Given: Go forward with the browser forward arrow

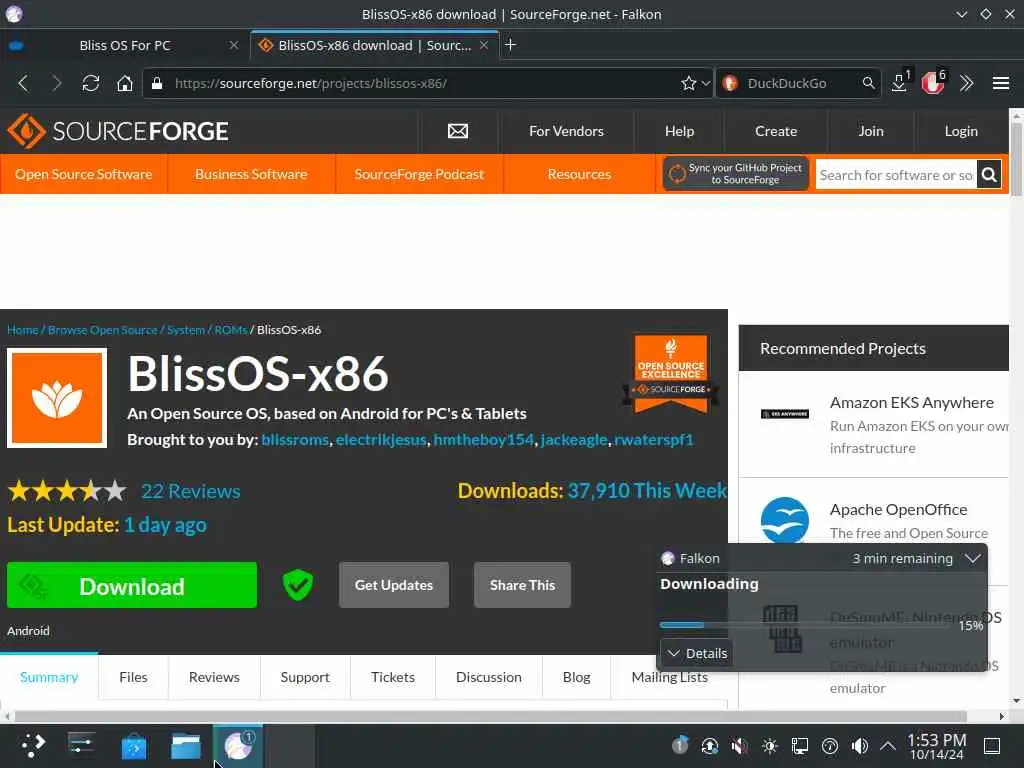Looking at the screenshot, I should [57, 83].
